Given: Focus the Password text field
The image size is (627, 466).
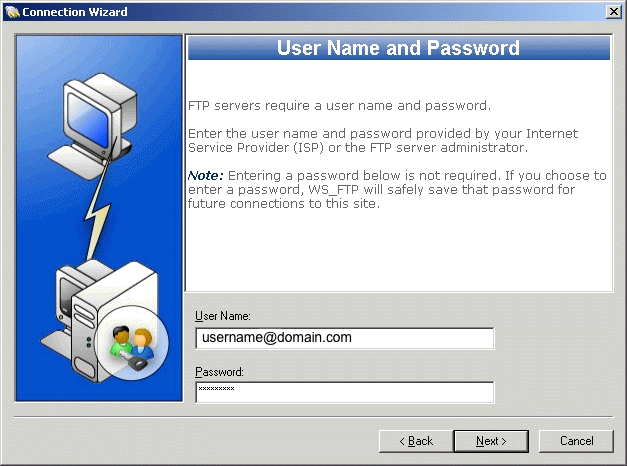Looking at the screenshot, I should [345, 392].
